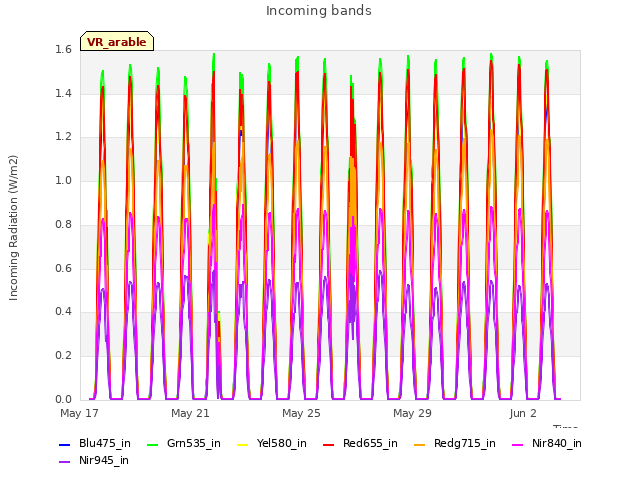Click the Nir945_in legend label
Viewport: 640px width, 480px height.
[x=104, y=460]
